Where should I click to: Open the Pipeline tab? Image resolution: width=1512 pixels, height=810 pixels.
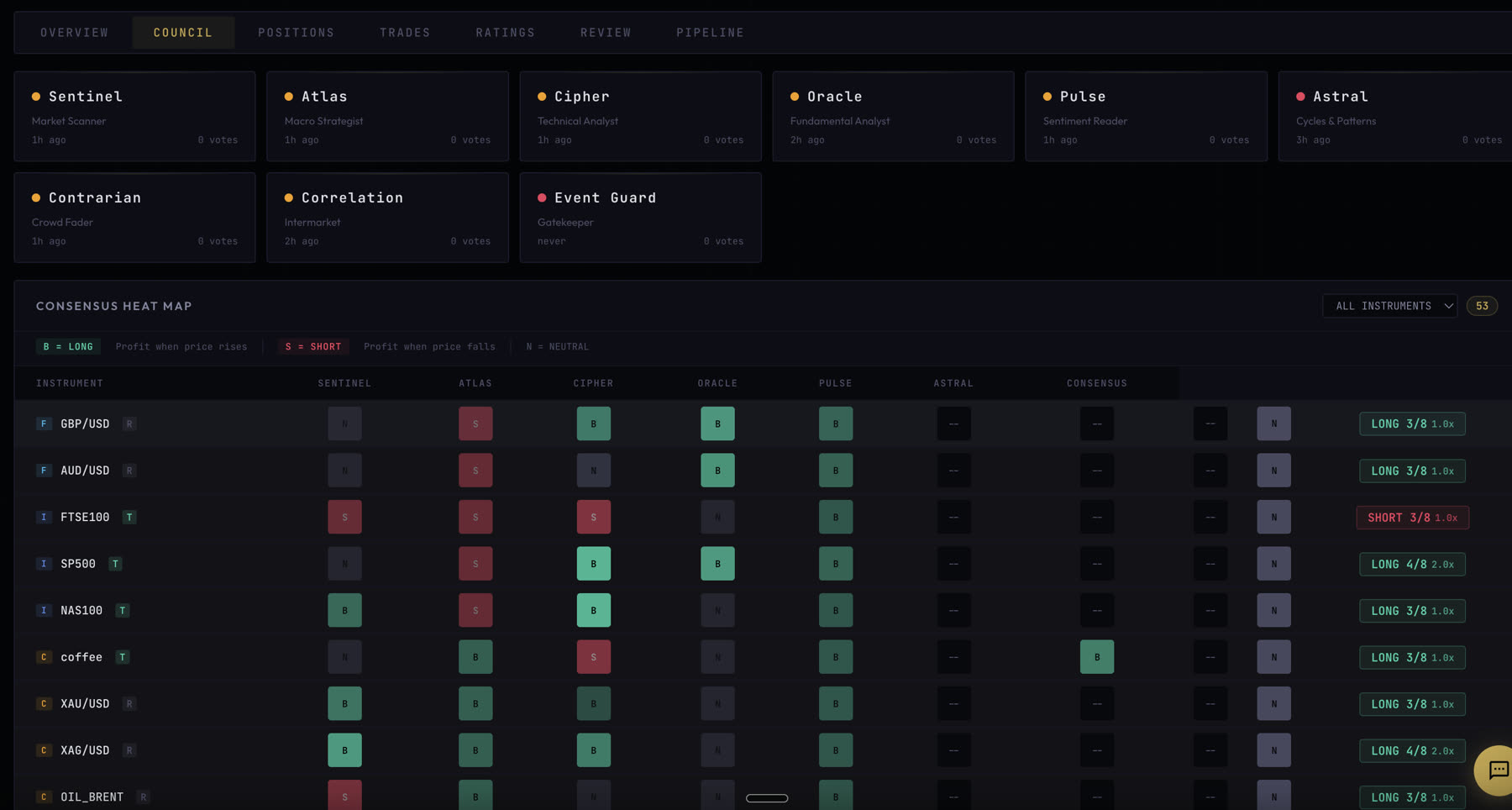pos(711,33)
